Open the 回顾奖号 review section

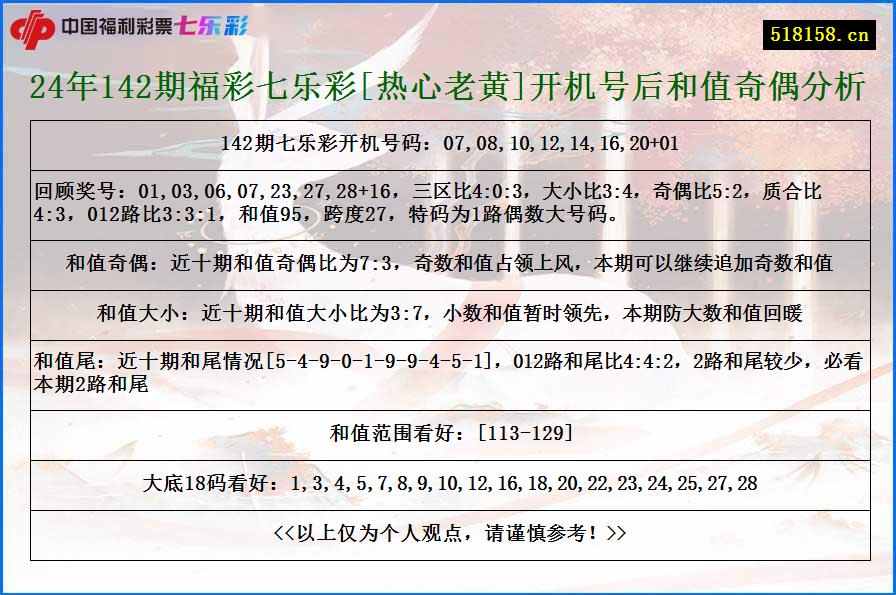click(448, 205)
